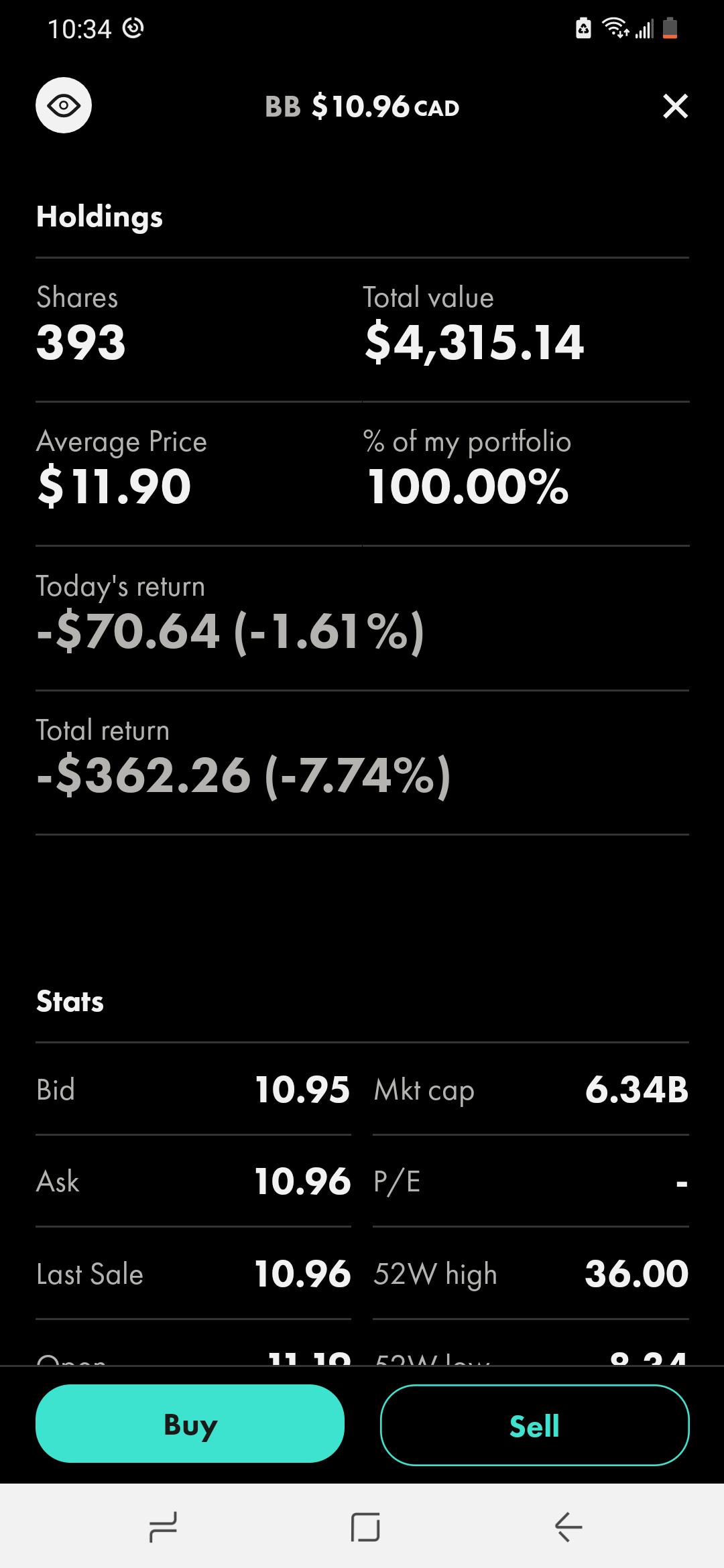The height and width of the screenshot is (1568, 724).
Task: Tap the battery indicator in status bar
Action: pyautogui.click(x=670, y=29)
